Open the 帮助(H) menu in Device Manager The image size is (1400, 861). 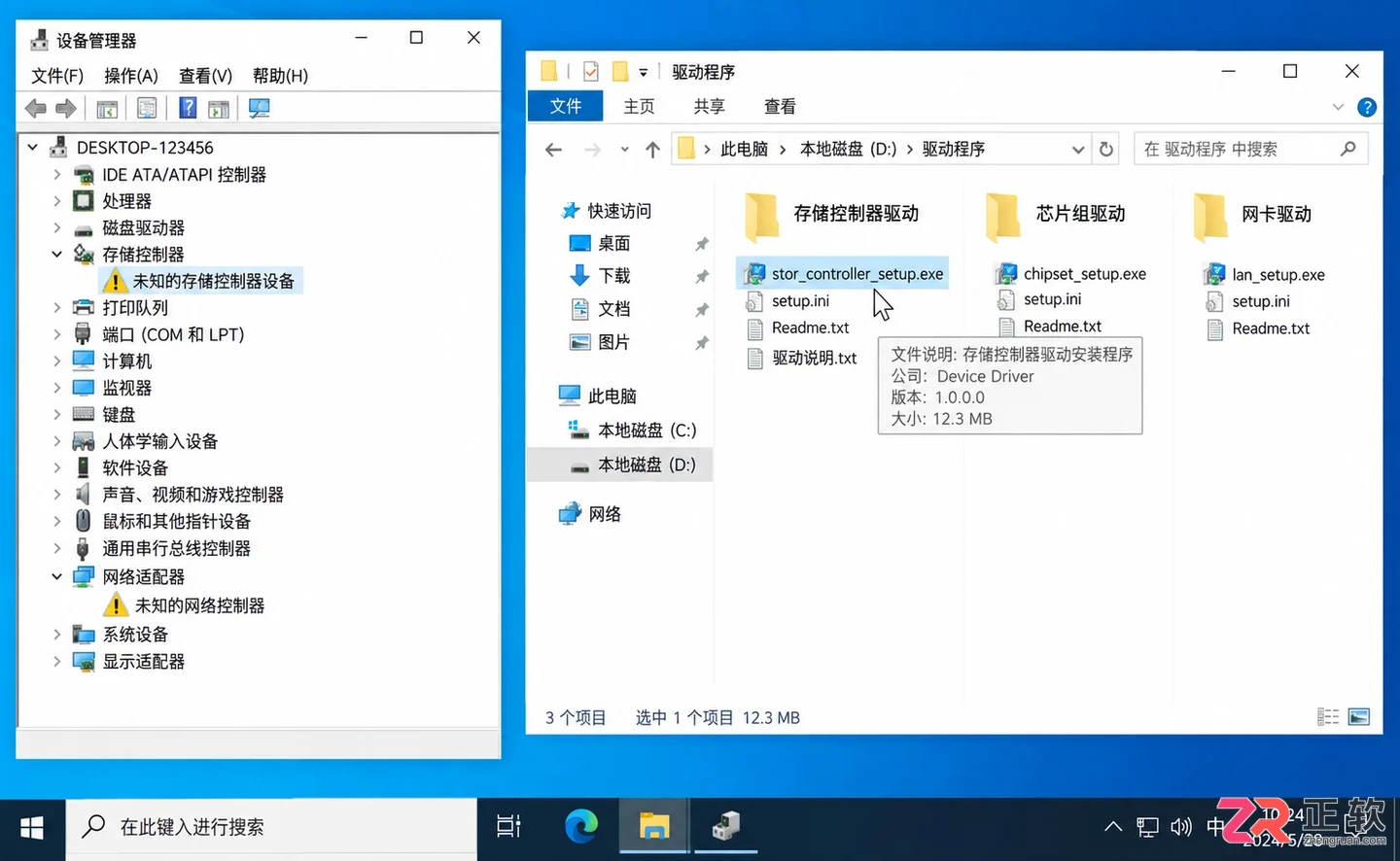[x=280, y=76]
